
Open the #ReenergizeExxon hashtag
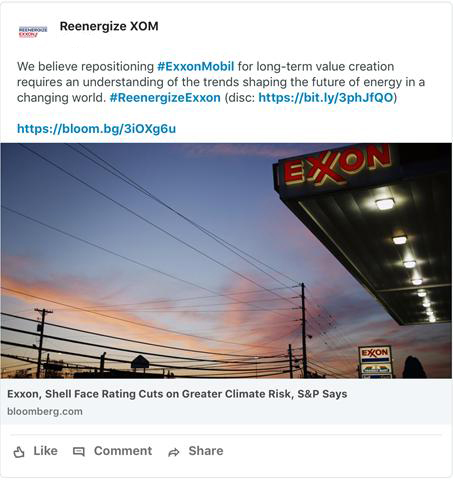(165, 98)
